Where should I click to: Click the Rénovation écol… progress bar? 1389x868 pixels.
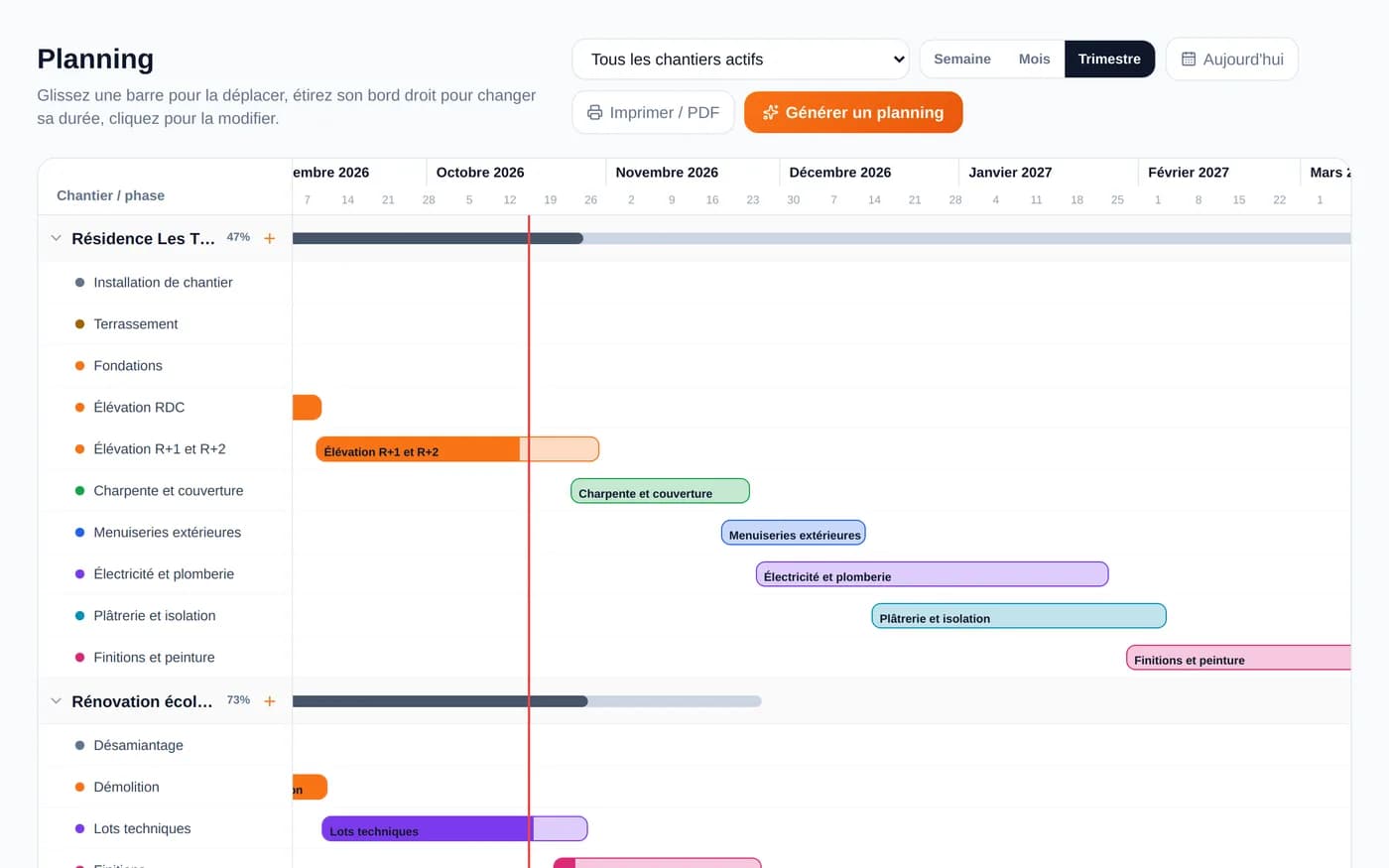click(527, 701)
